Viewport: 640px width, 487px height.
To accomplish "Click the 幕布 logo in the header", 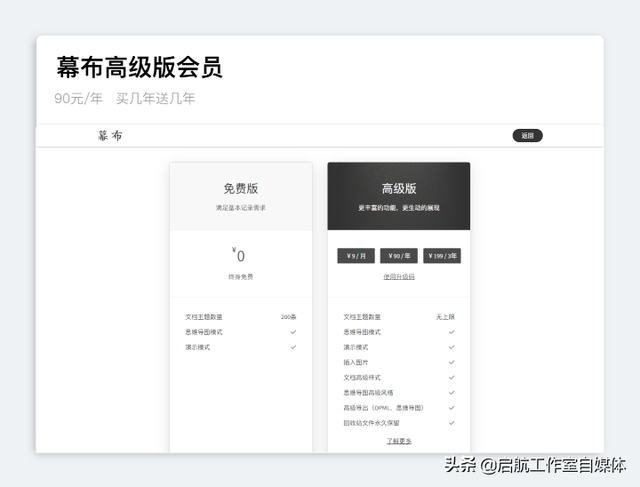I will [x=110, y=136].
